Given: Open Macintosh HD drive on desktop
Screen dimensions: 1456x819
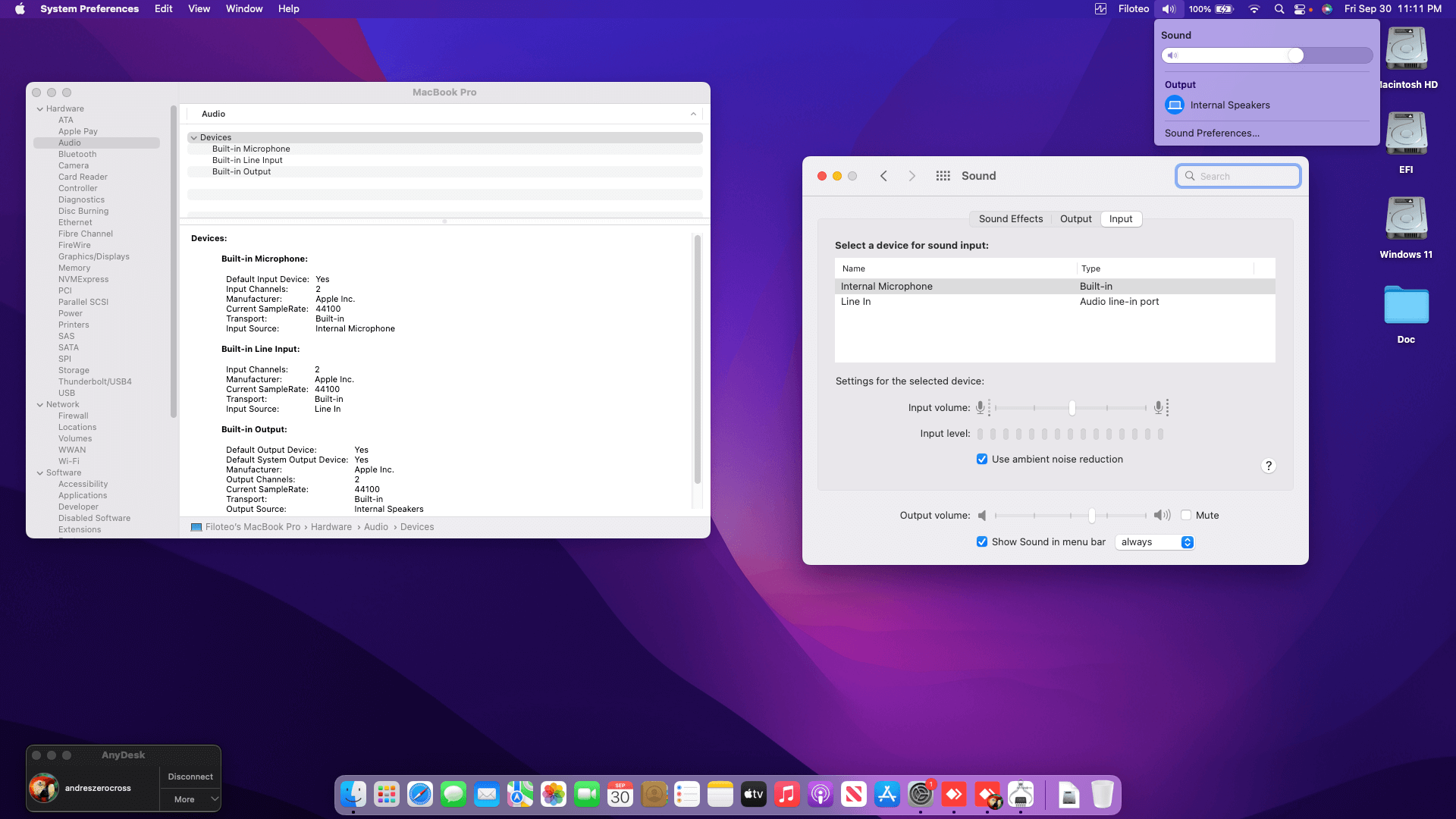Looking at the screenshot, I should [x=1407, y=58].
